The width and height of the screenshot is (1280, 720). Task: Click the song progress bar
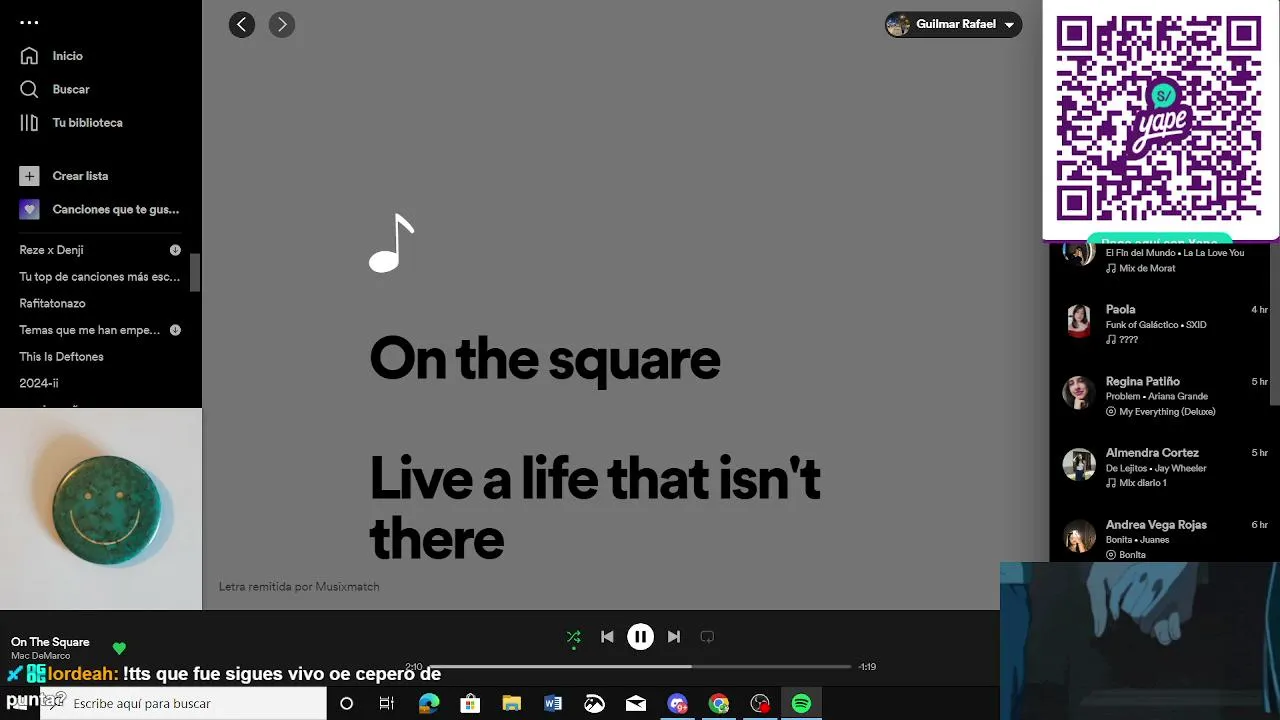[x=639, y=667]
